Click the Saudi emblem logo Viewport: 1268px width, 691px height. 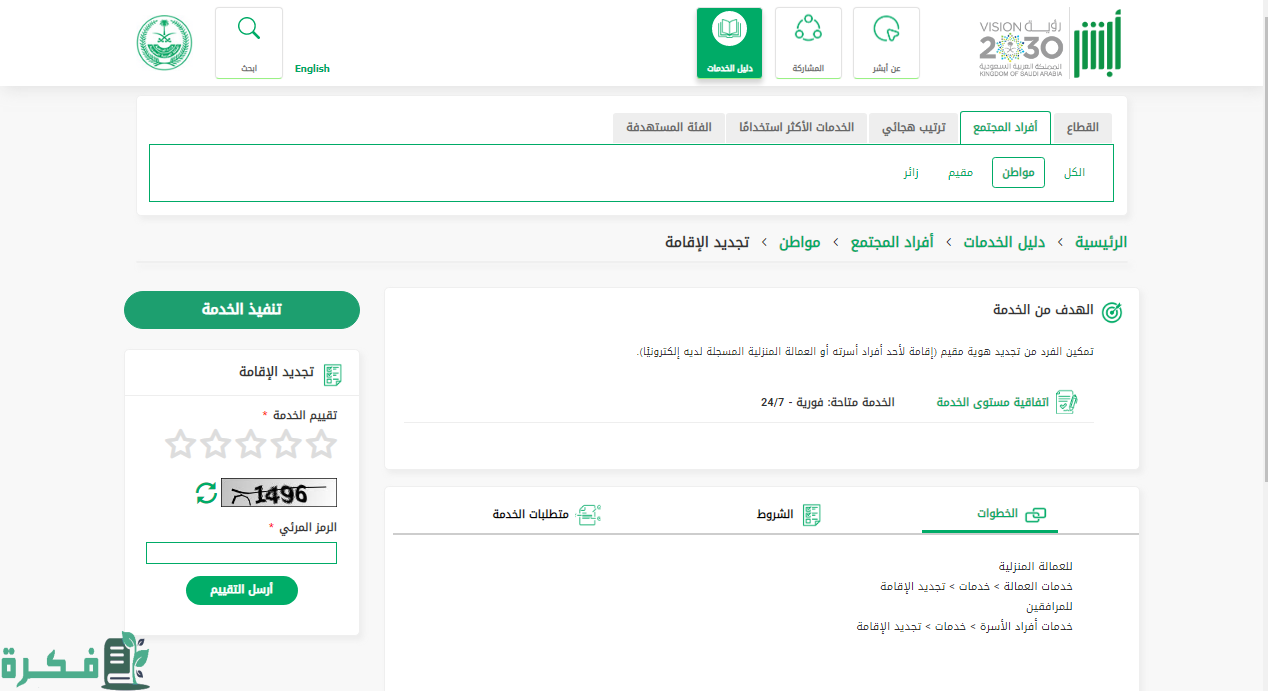pyautogui.click(x=165, y=42)
